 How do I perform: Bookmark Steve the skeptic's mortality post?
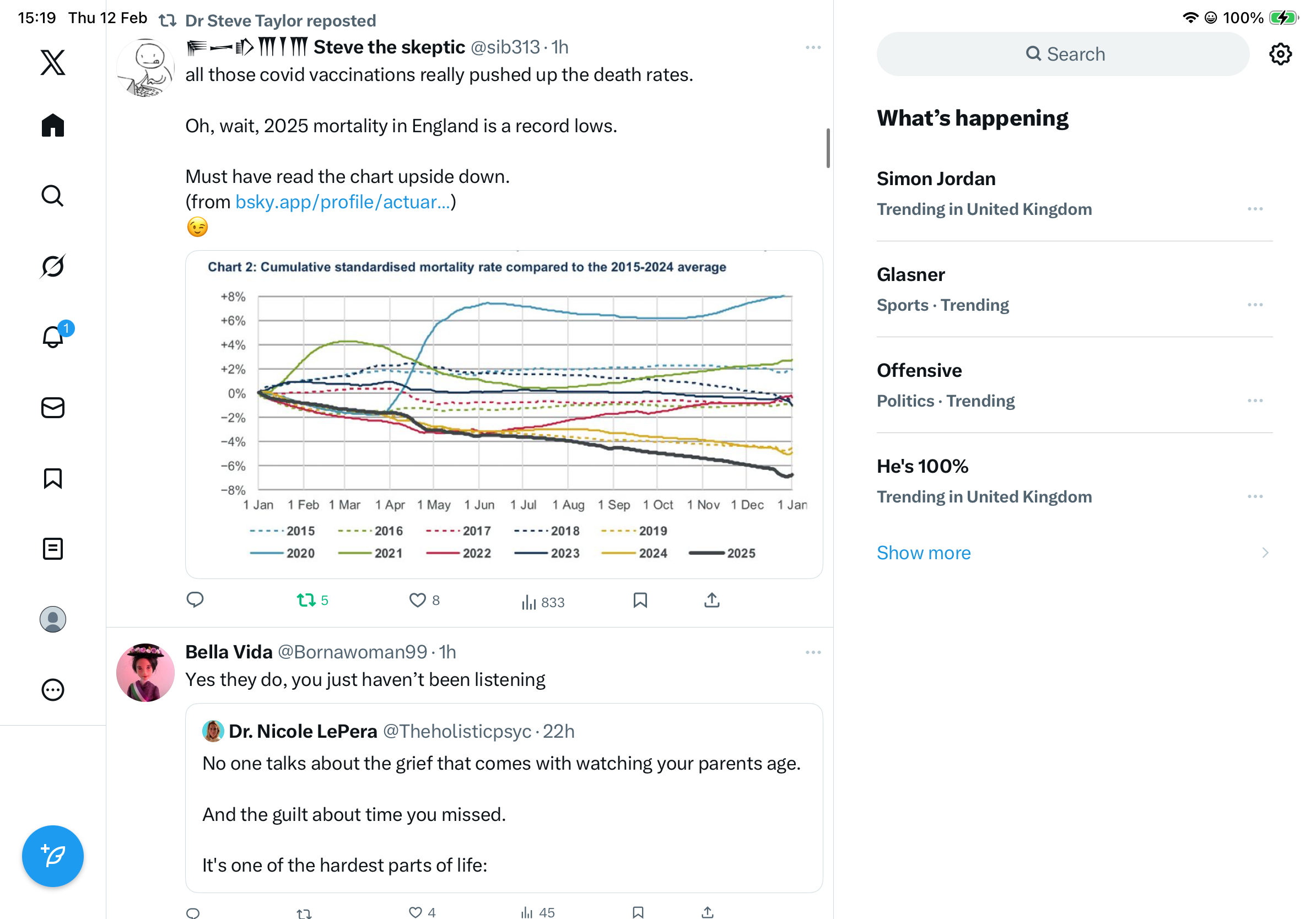pos(640,600)
